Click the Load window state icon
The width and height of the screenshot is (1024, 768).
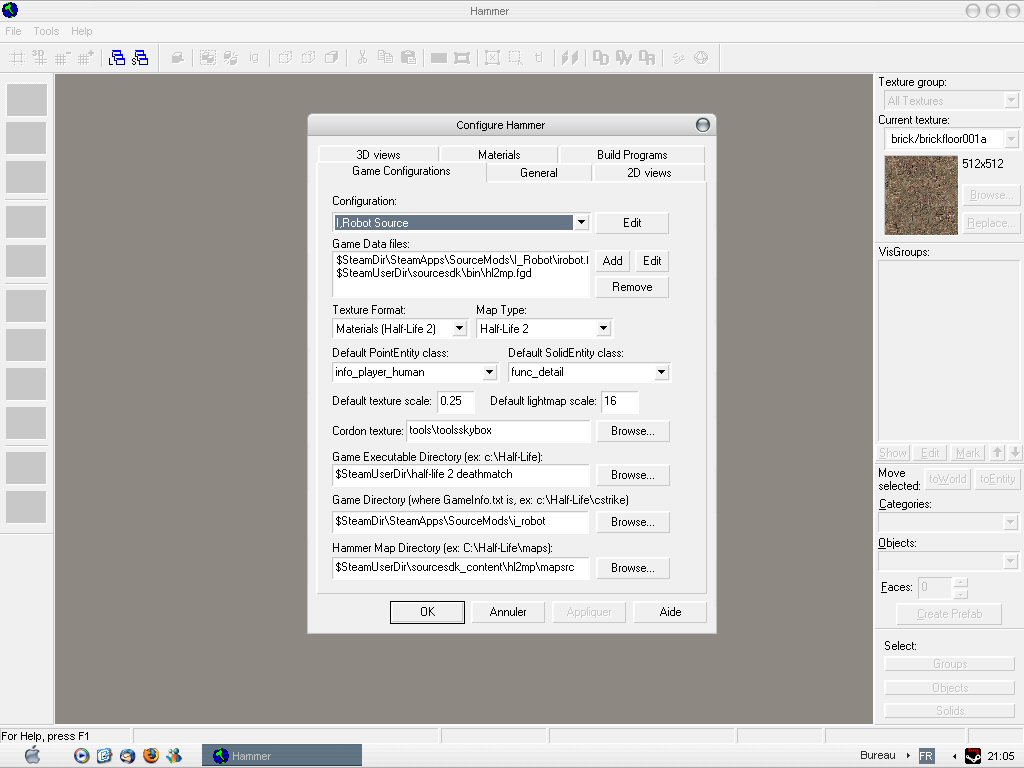(x=117, y=58)
